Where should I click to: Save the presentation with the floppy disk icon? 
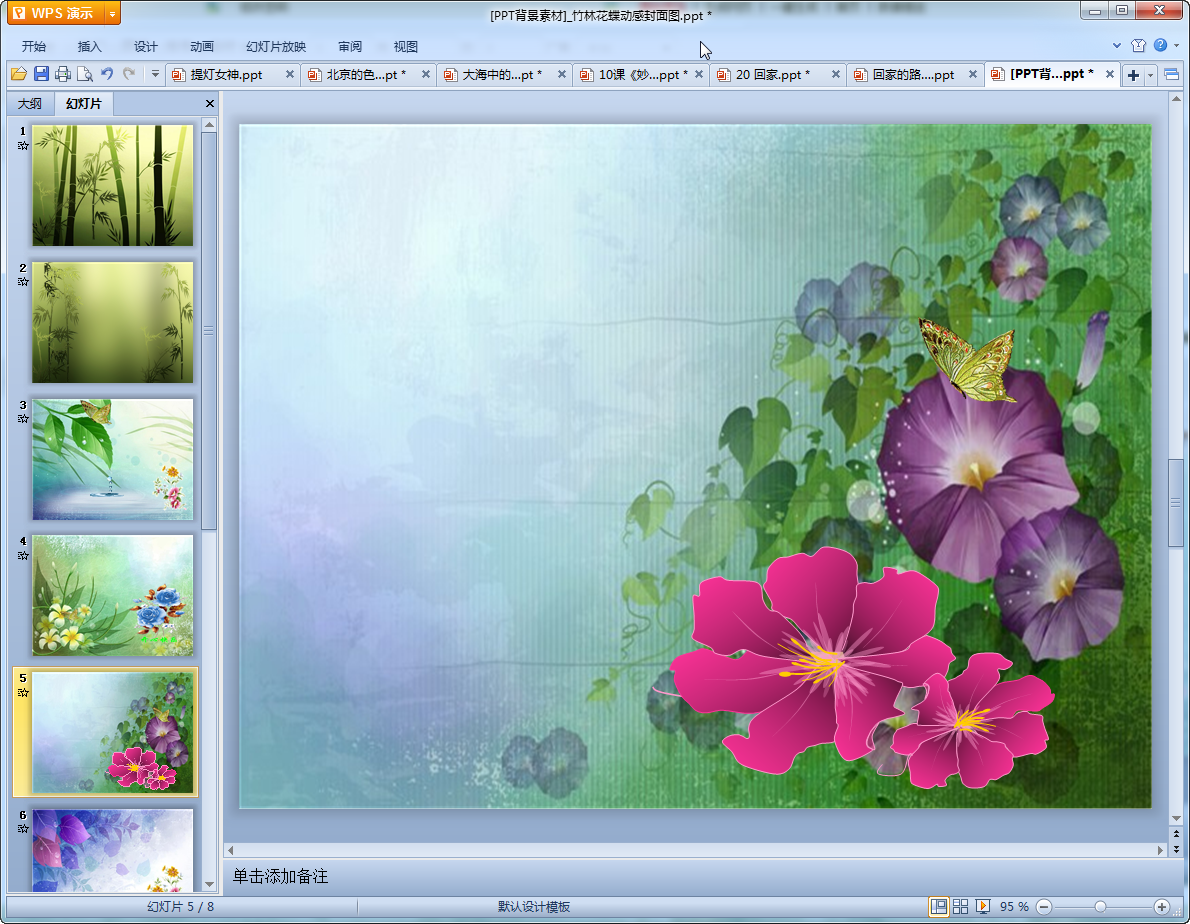41,74
